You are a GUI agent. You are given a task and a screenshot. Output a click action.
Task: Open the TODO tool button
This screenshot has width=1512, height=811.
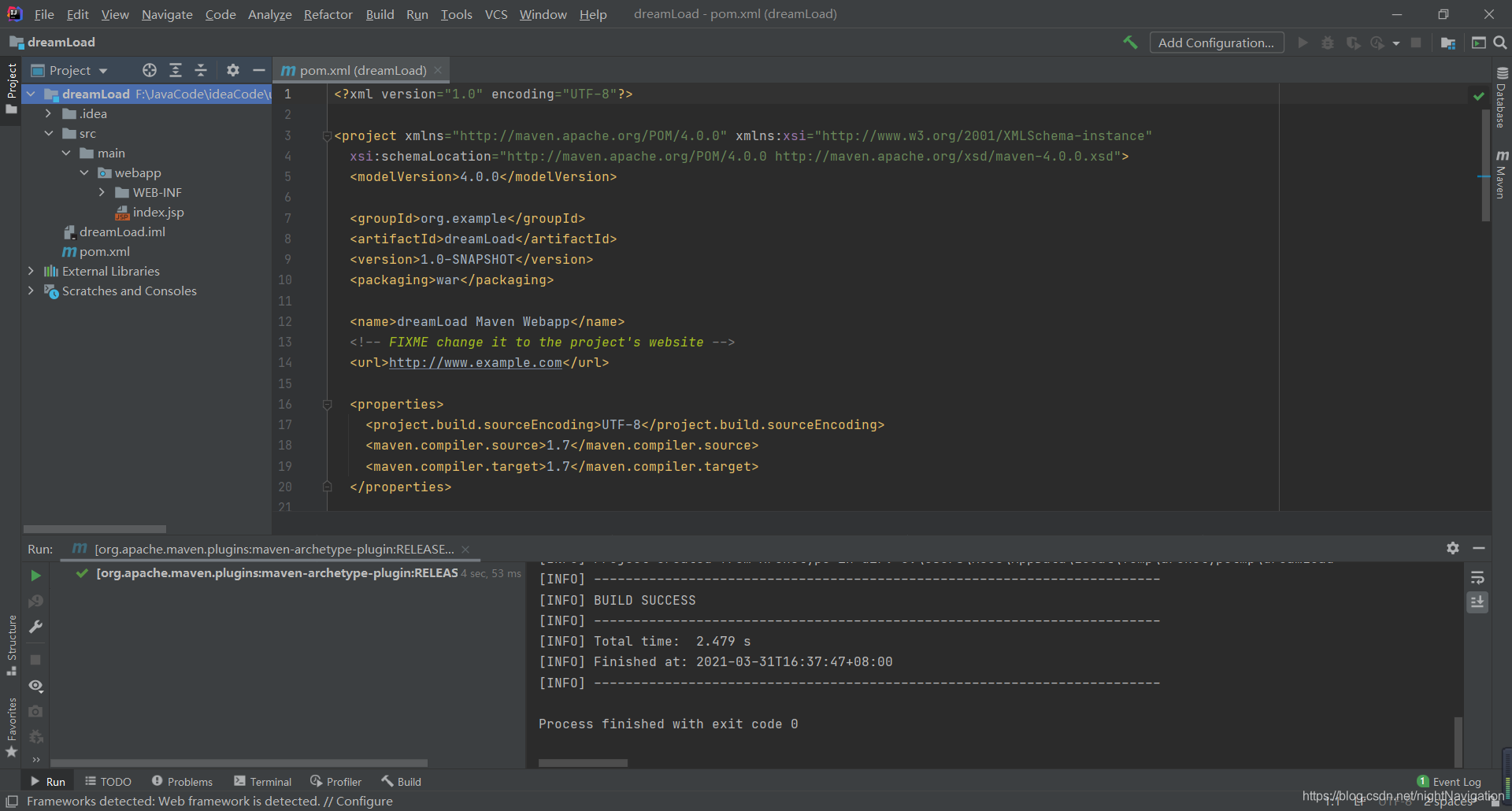[x=108, y=782]
